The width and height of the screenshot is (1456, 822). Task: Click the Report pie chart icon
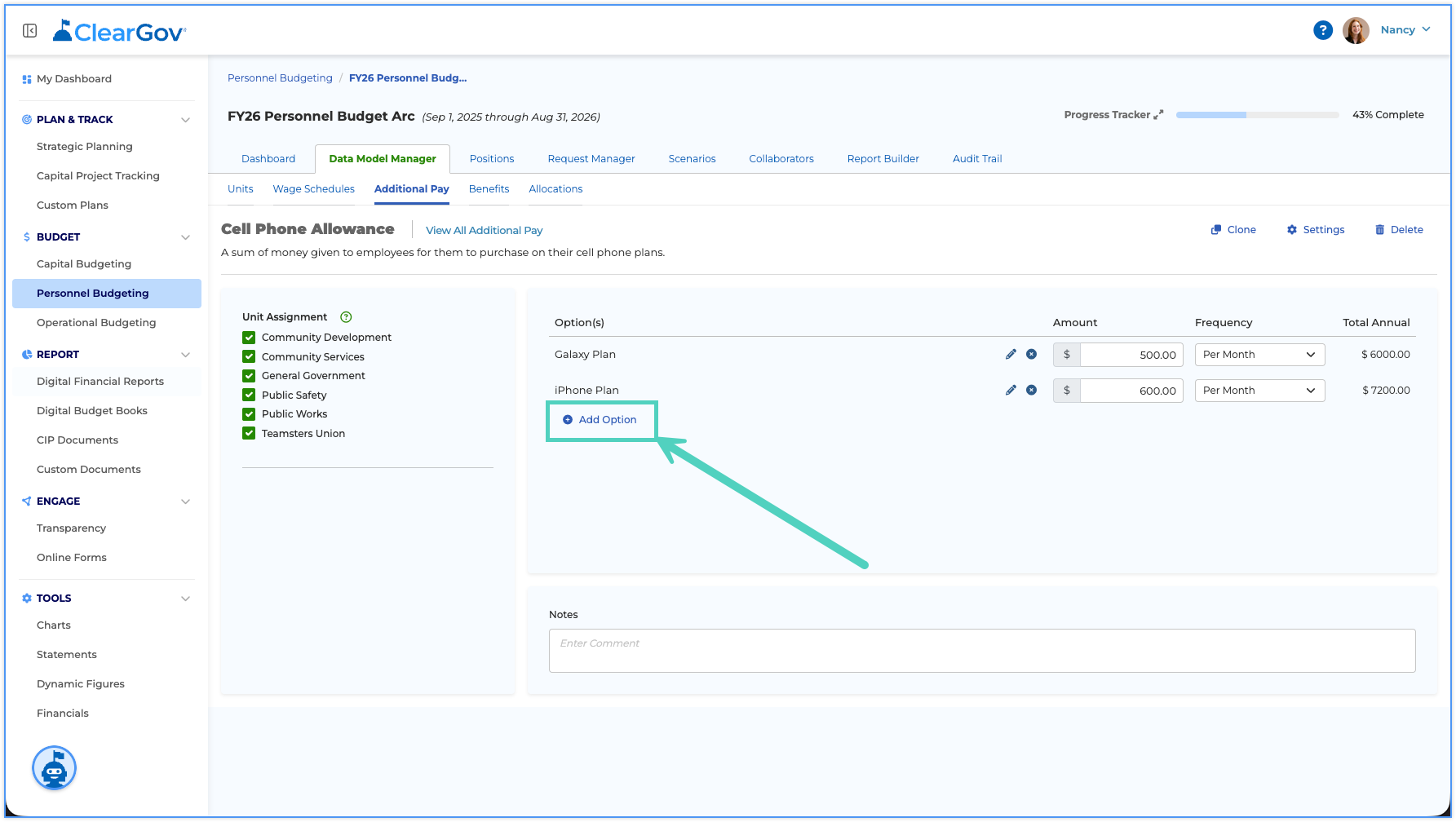tap(27, 354)
